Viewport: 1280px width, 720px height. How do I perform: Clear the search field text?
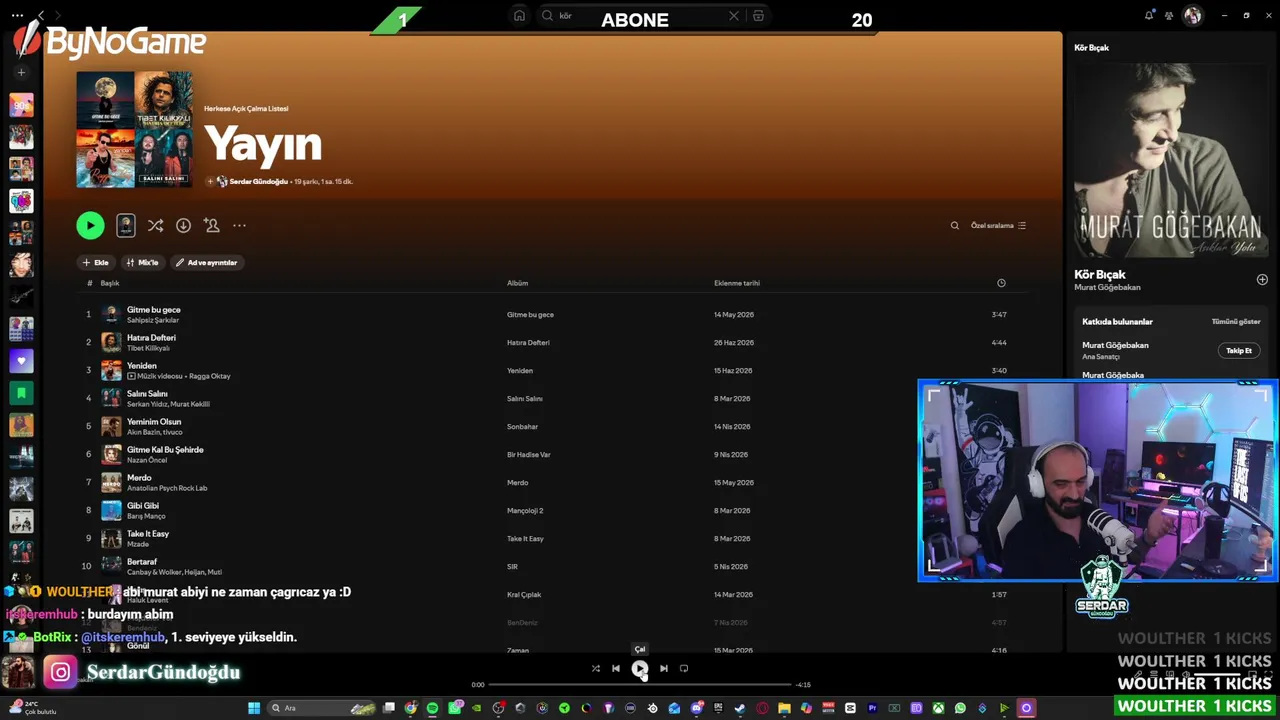pos(734,16)
